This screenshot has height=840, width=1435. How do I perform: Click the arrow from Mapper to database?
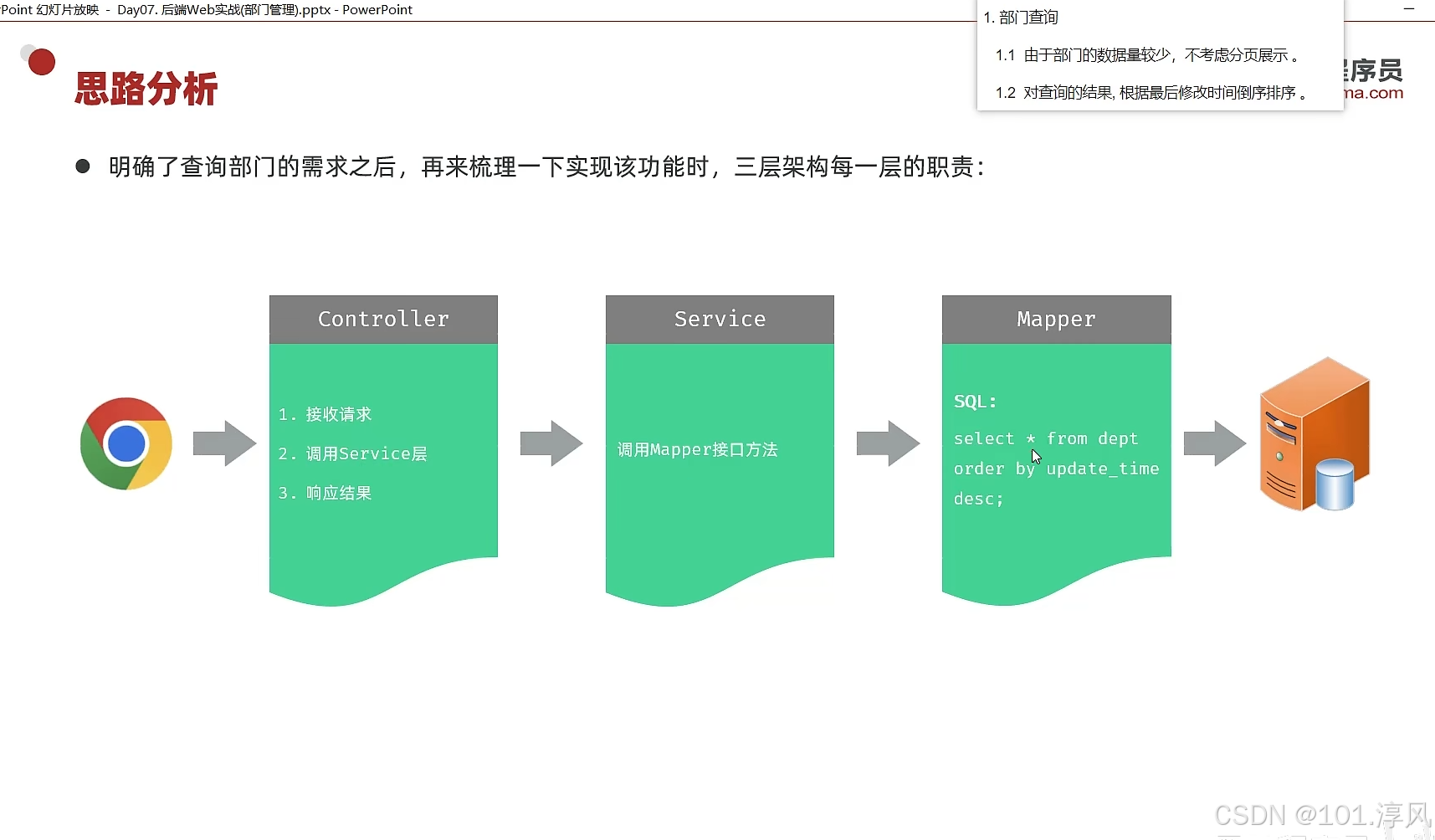tap(1215, 443)
